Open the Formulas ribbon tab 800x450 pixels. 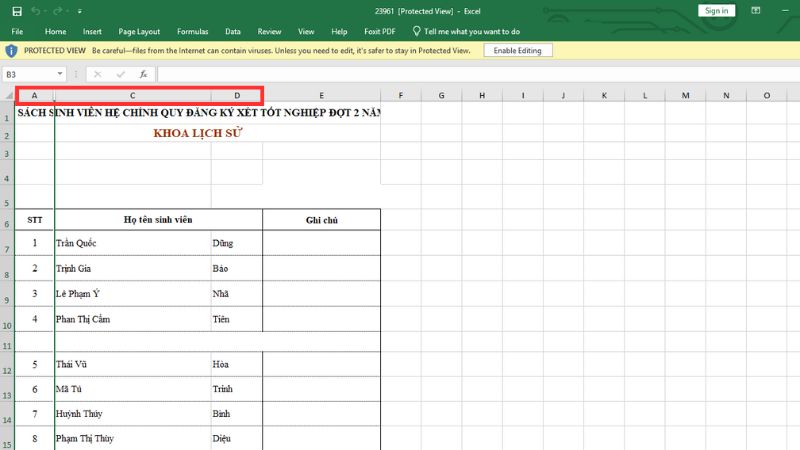click(191, 31)
